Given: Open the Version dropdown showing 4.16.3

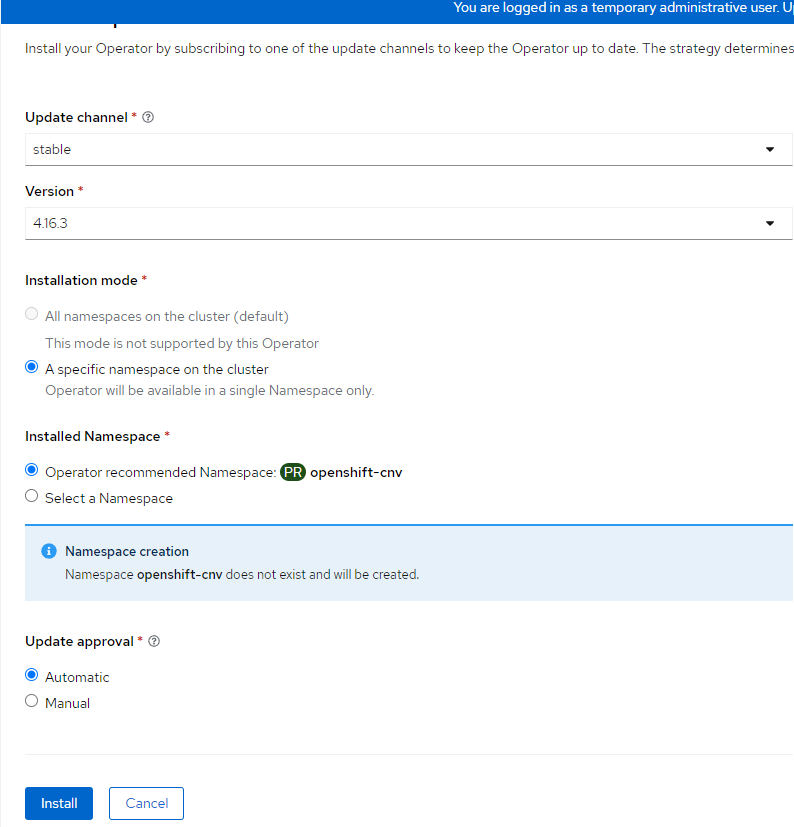Looking at the screenshot, I should tap(408, 223).
